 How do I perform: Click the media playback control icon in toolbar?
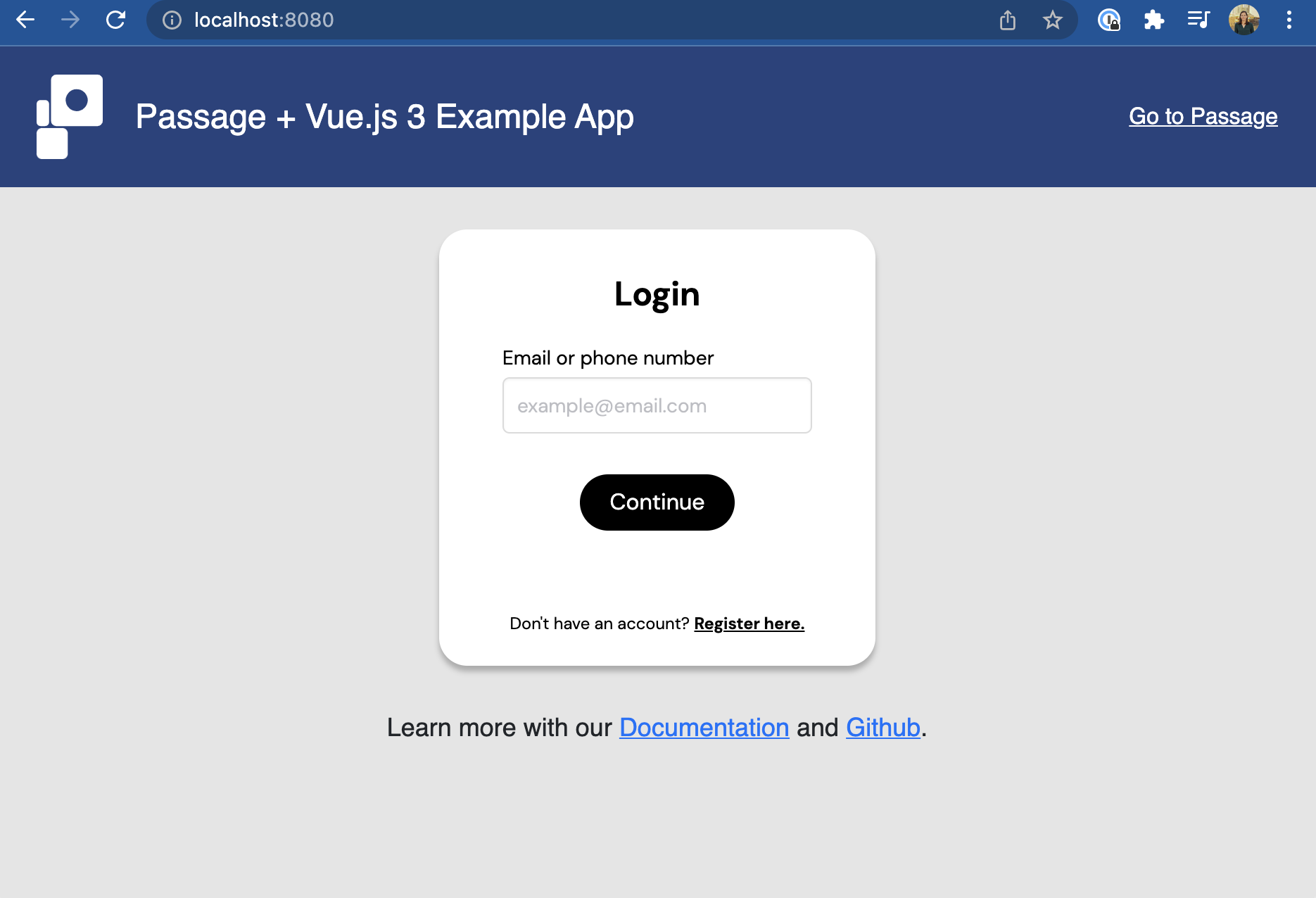(x=1198, y=20)
